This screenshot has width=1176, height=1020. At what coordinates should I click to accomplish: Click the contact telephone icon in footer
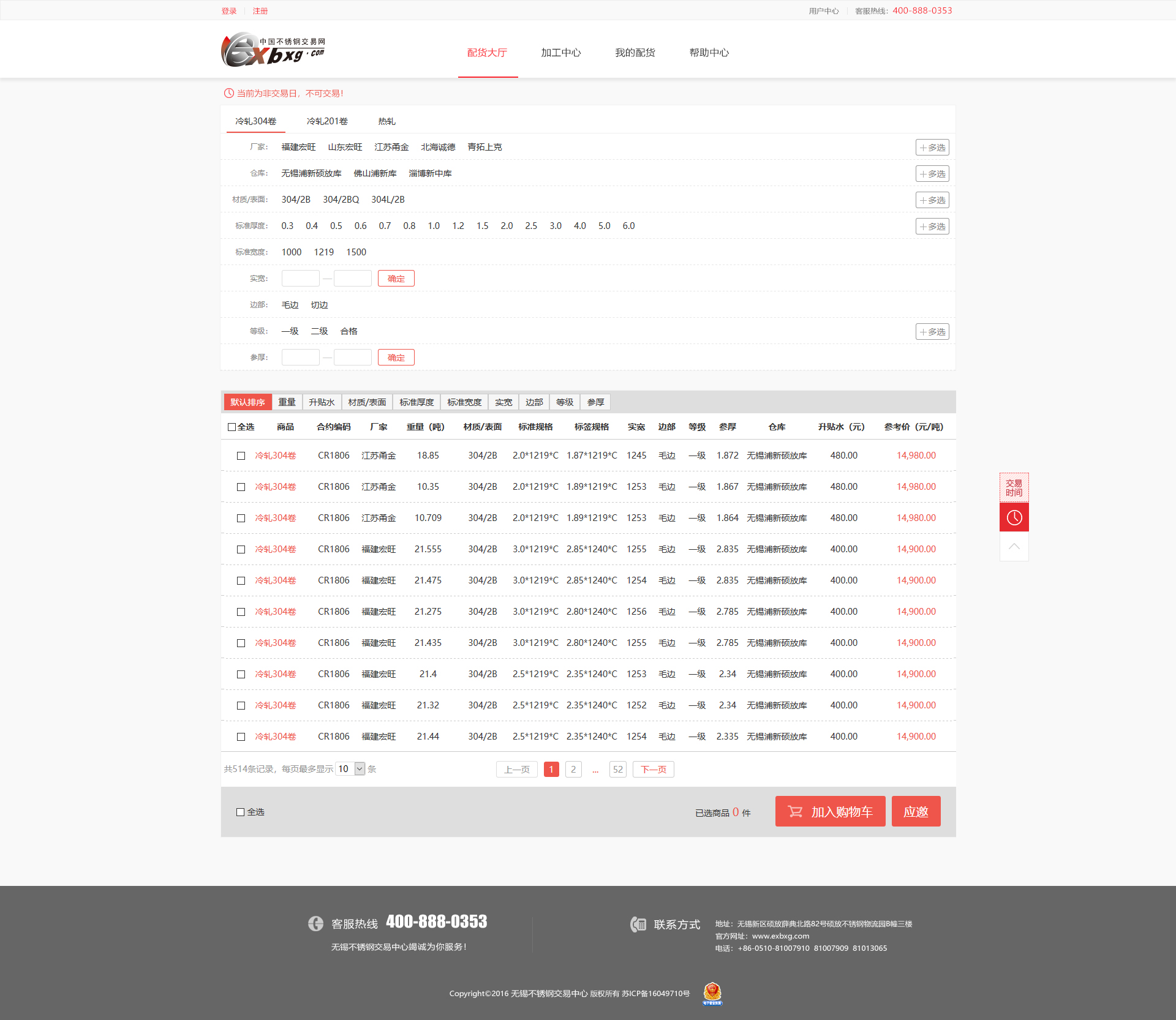[x=638, y=924]
